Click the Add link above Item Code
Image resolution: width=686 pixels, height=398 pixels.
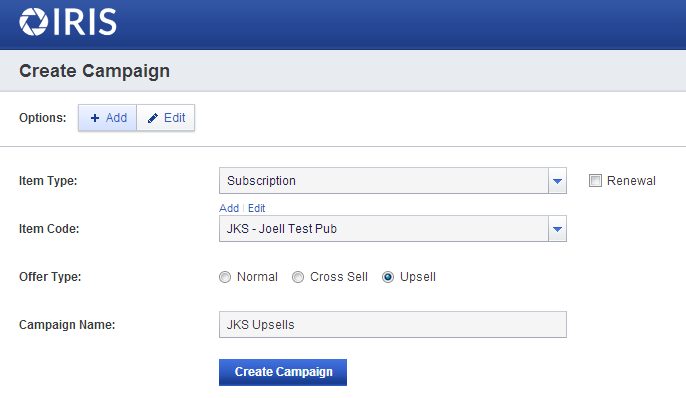point(229,208)
